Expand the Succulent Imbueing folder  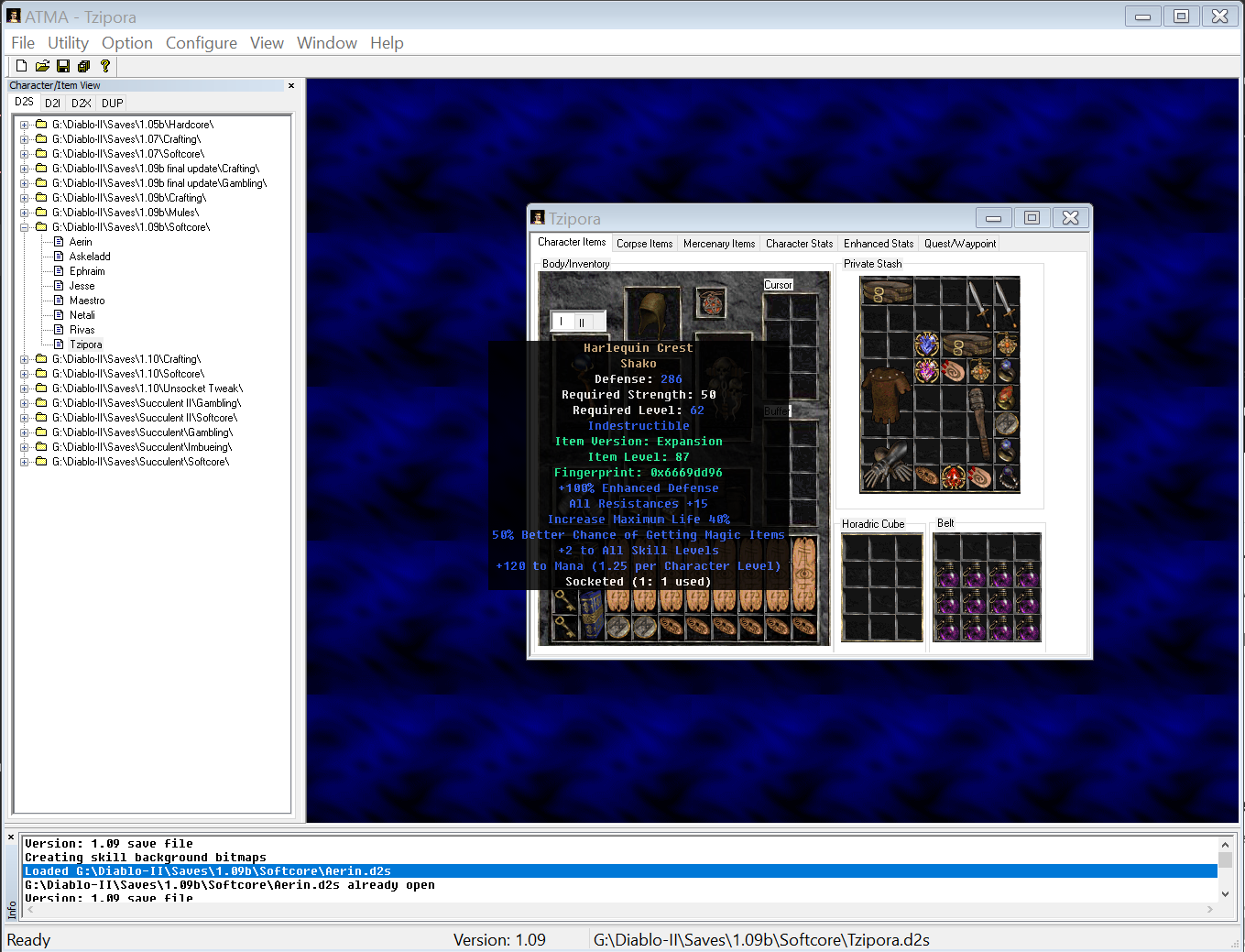(x=25, y=447)
